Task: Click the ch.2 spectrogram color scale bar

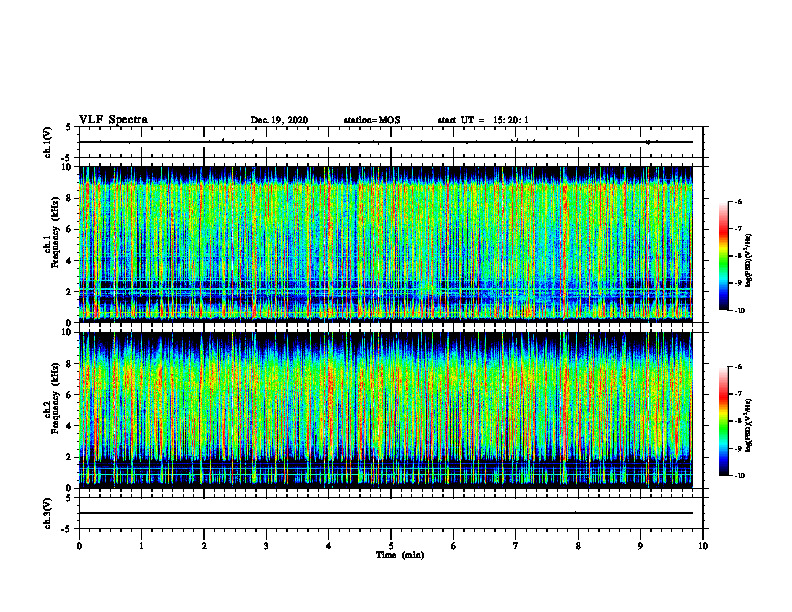Action: [x=723, y=421]
